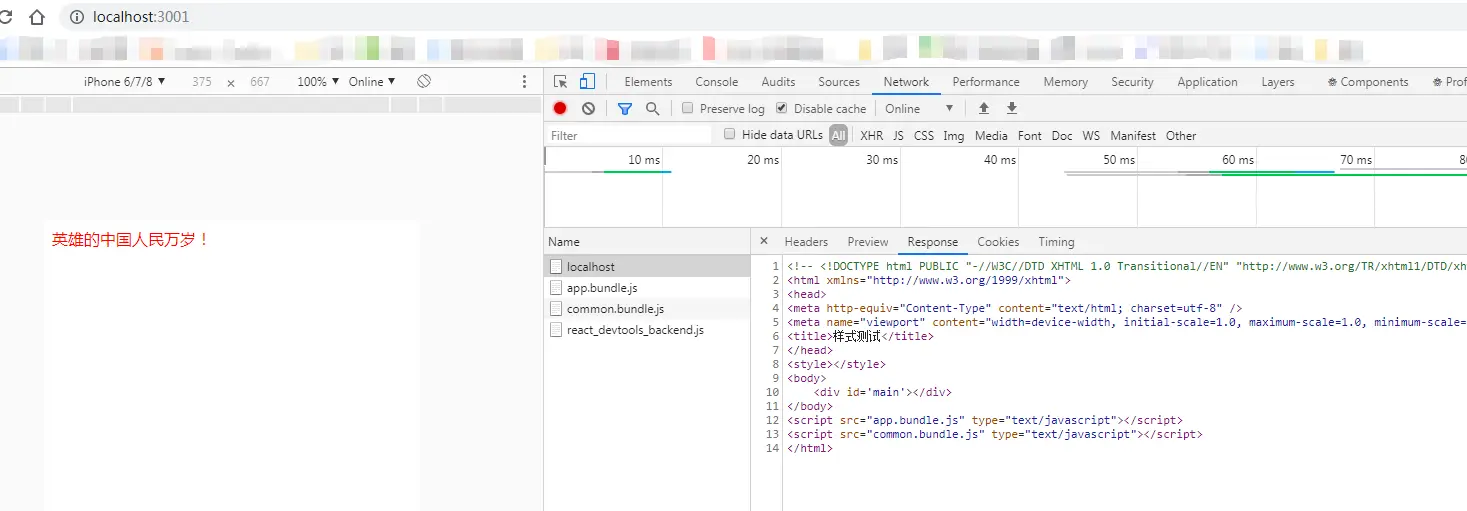Open the Layers panel
Viewport: 1467px width, 511px height.
[1277, 82]
